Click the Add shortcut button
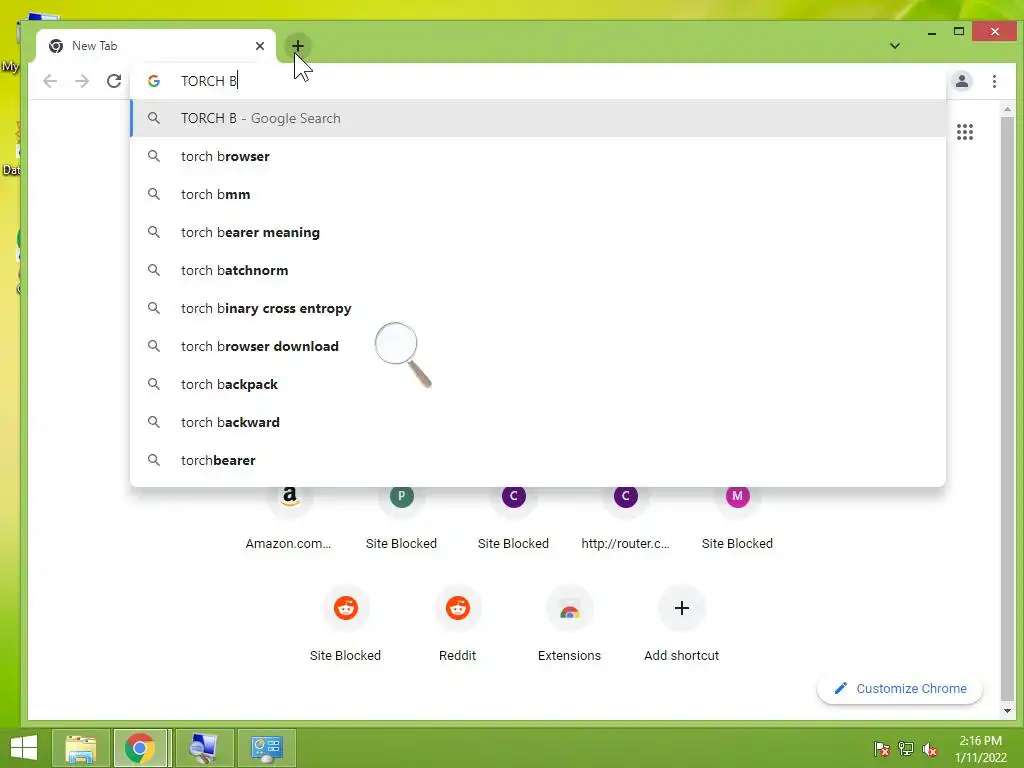The height and width of the screenshot is (768, 1024). (681, 624)
